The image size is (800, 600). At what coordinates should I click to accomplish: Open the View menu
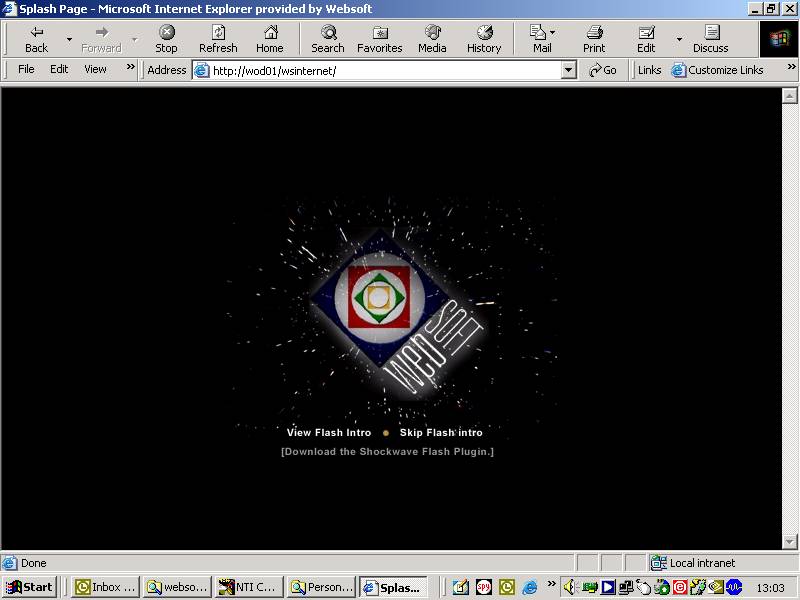point(95,69)
